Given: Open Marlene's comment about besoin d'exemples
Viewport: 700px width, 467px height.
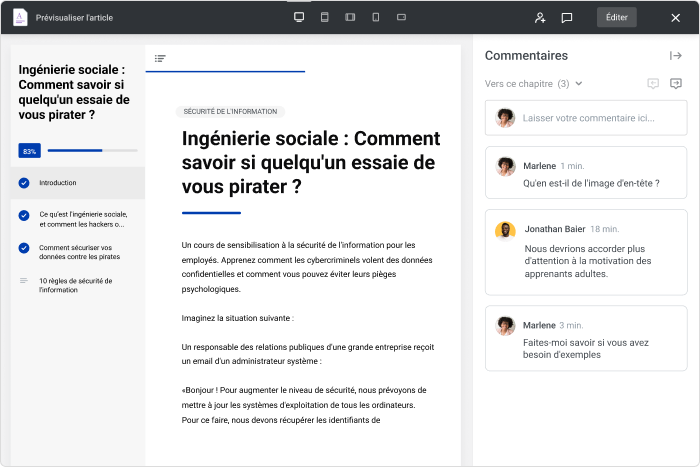Looking at the screenshot, I should click(x=586, y=338).
